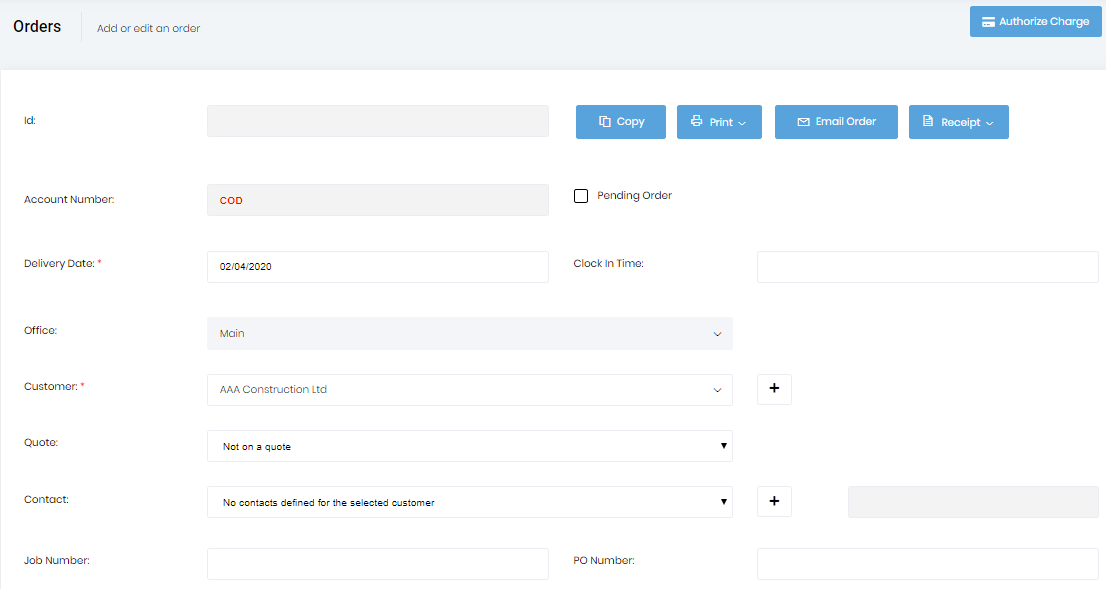This screenshot has height=595, width=1106.
Task: Click the Add or edit an order label
Action: coord(148,28)
